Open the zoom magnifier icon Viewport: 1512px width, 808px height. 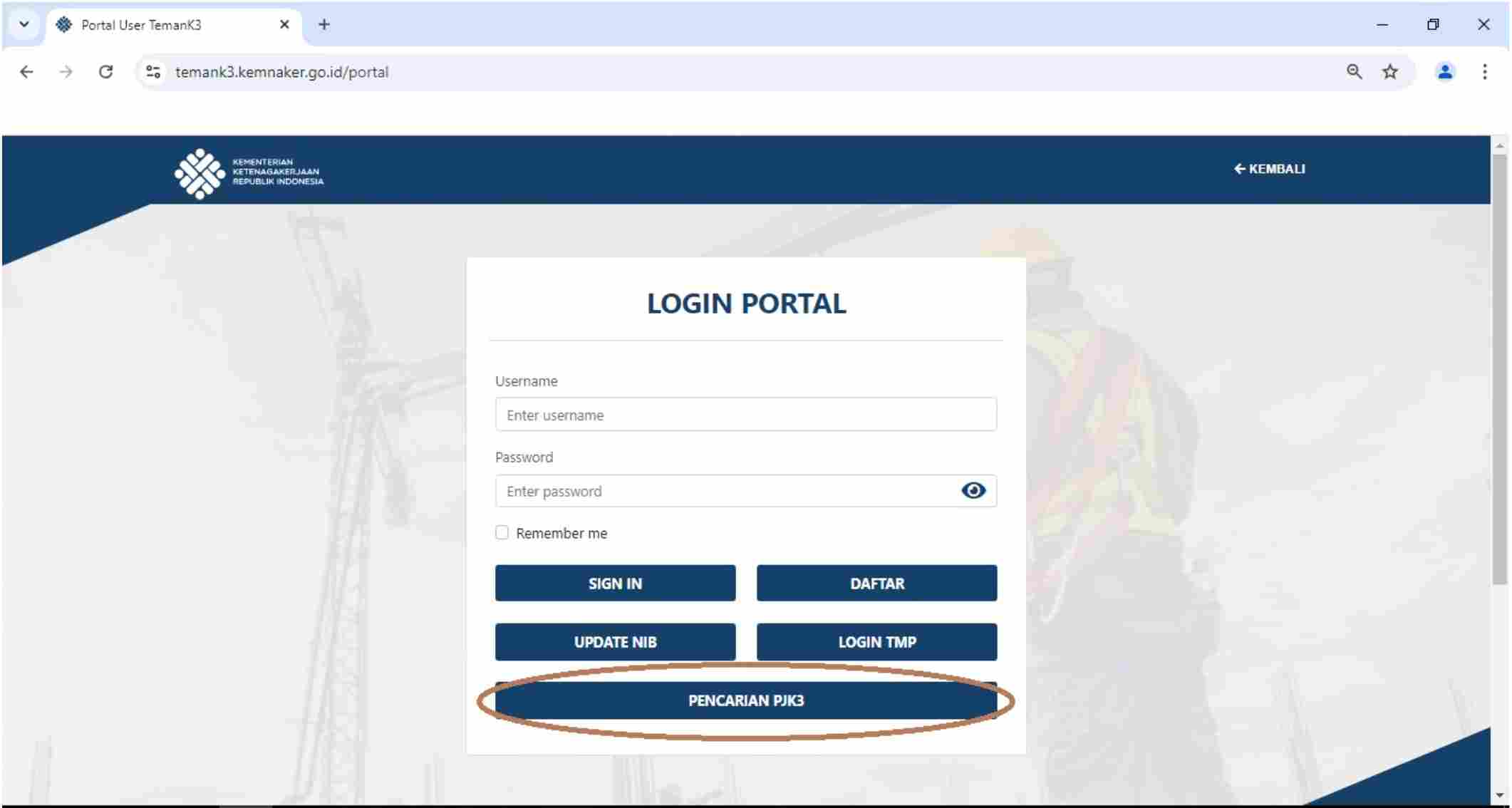1354,72
